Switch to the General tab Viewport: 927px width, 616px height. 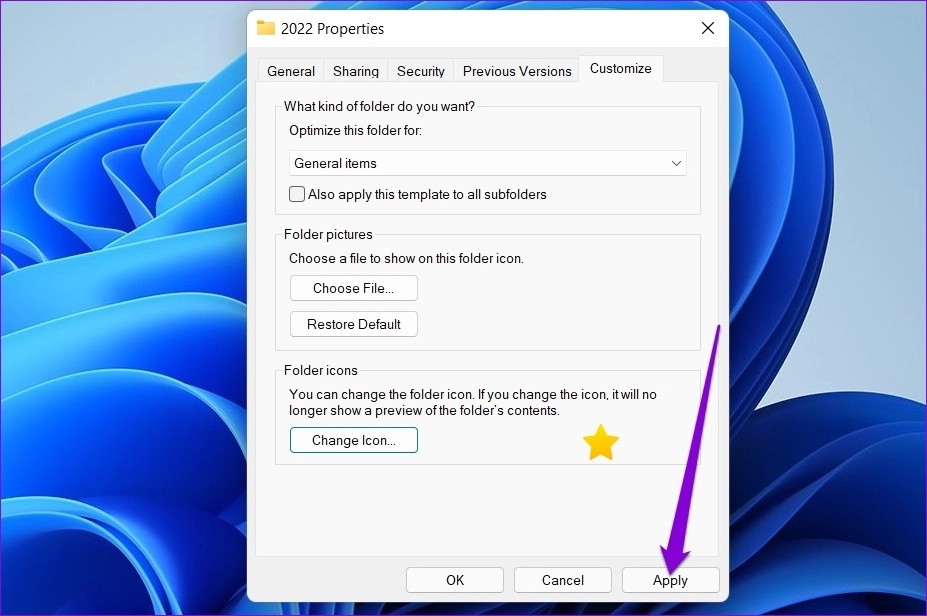point(290,70)
